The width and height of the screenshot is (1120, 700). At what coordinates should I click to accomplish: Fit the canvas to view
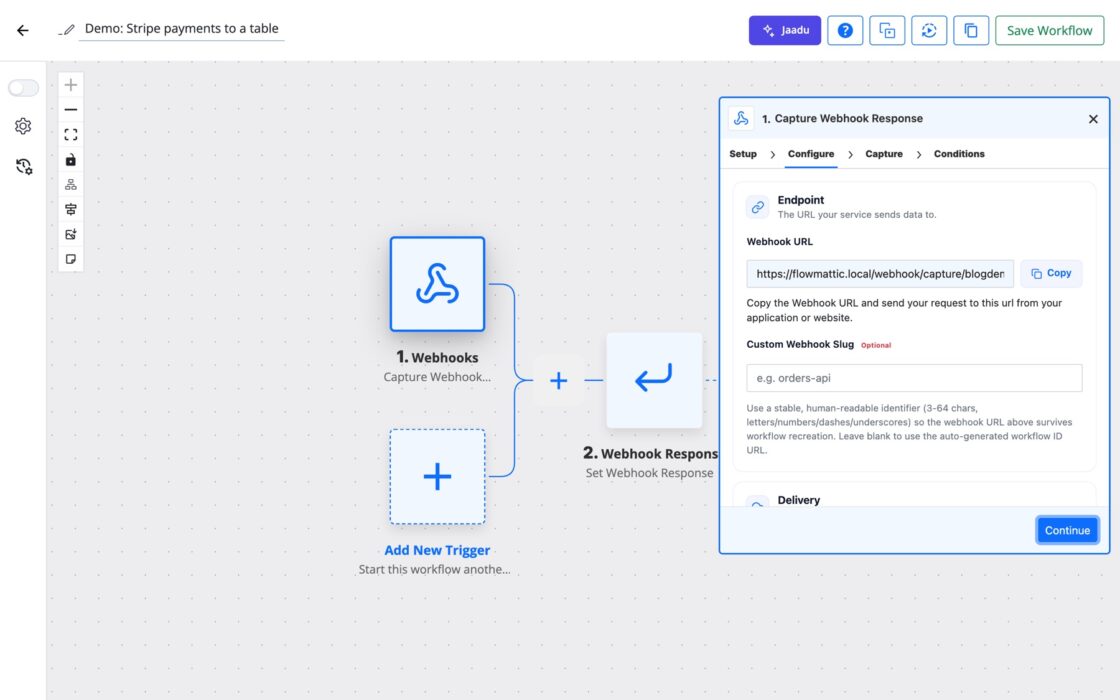click(71, 135)
